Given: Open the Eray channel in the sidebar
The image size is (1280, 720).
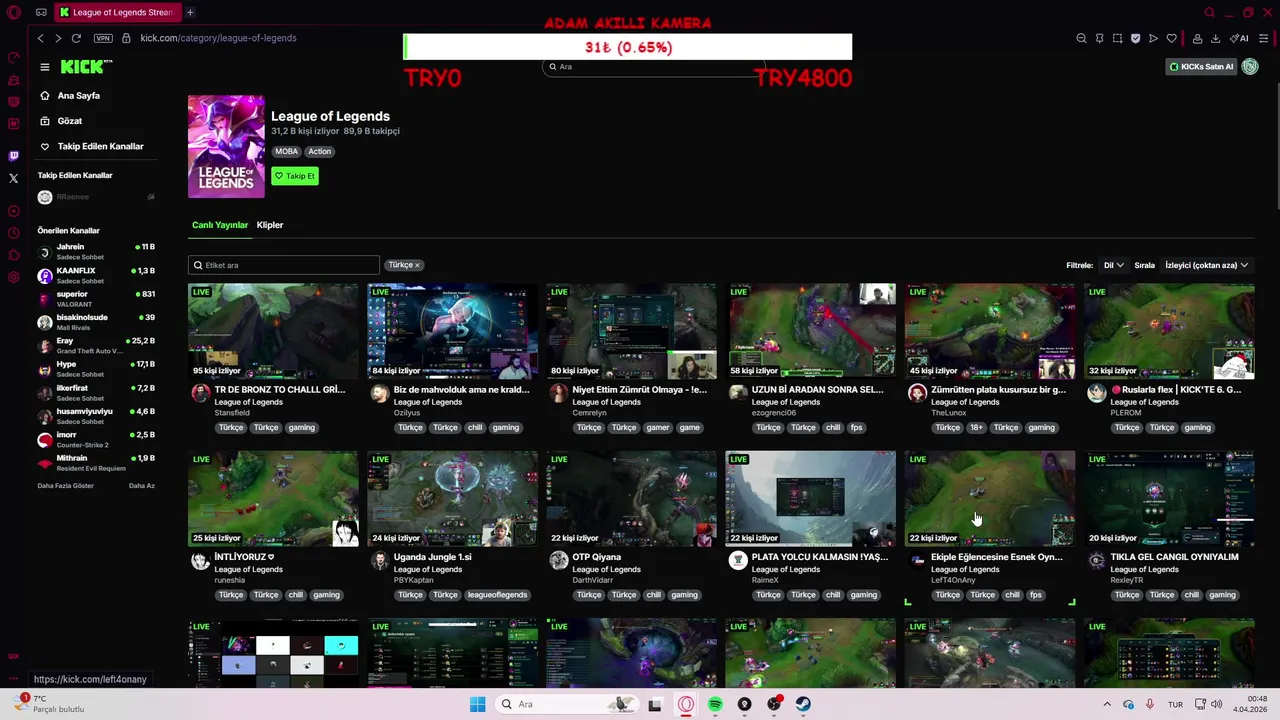Looking at the screenshot, I should coord(96,345).
